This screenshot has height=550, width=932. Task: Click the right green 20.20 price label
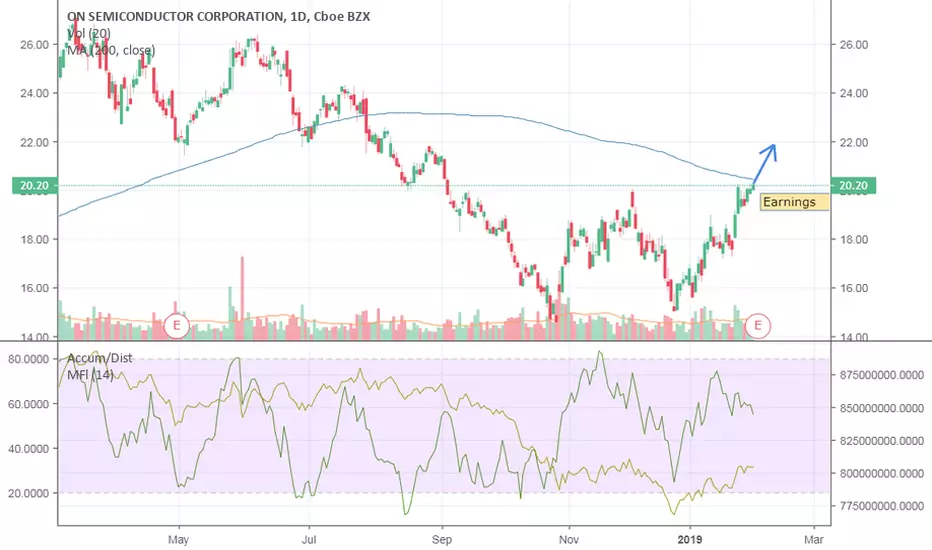pos(854,186)
